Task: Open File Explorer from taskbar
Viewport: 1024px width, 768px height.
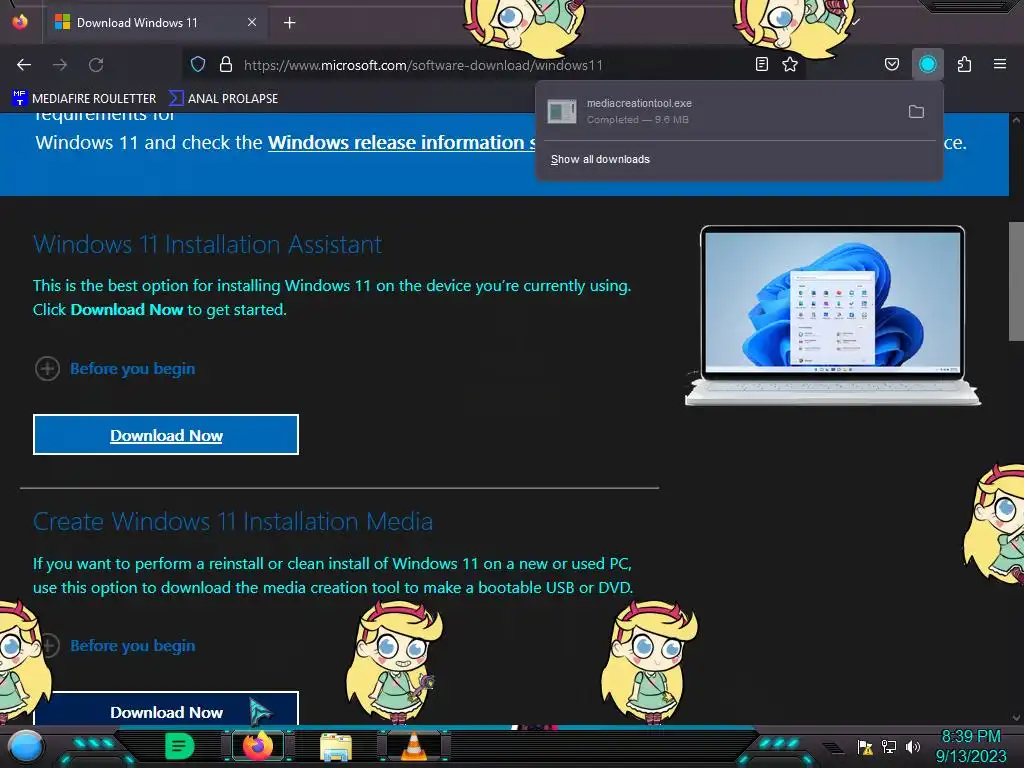Action: 336,746
